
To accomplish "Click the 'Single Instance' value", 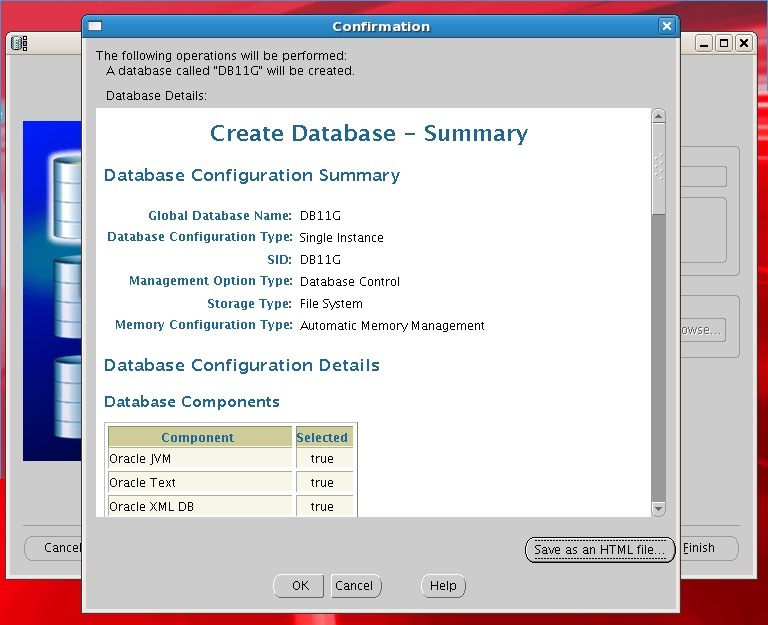I will (341, 238).
